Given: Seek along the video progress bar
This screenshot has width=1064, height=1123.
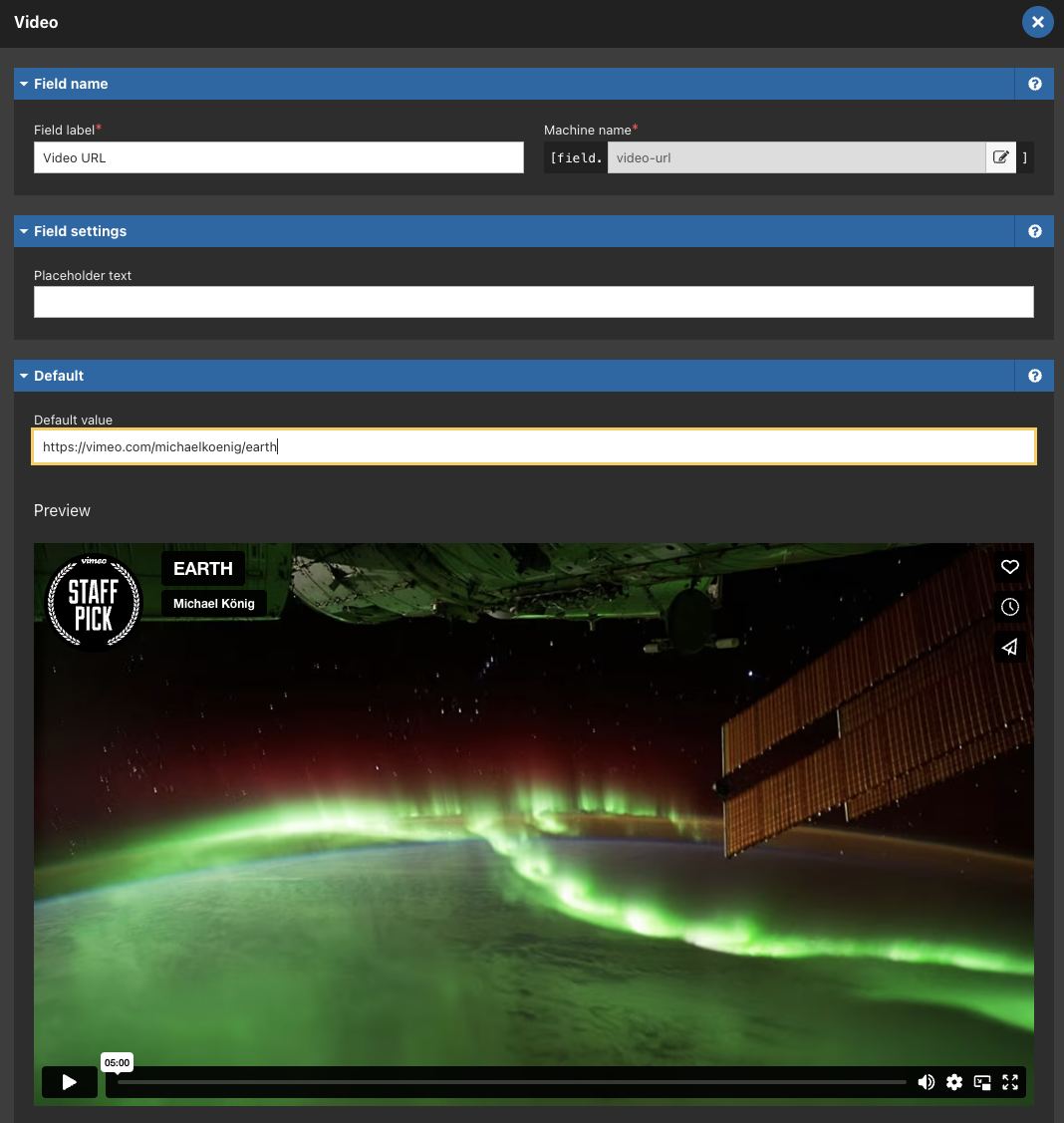Looking at the screenshot, I should click(x=512, y=1082).
